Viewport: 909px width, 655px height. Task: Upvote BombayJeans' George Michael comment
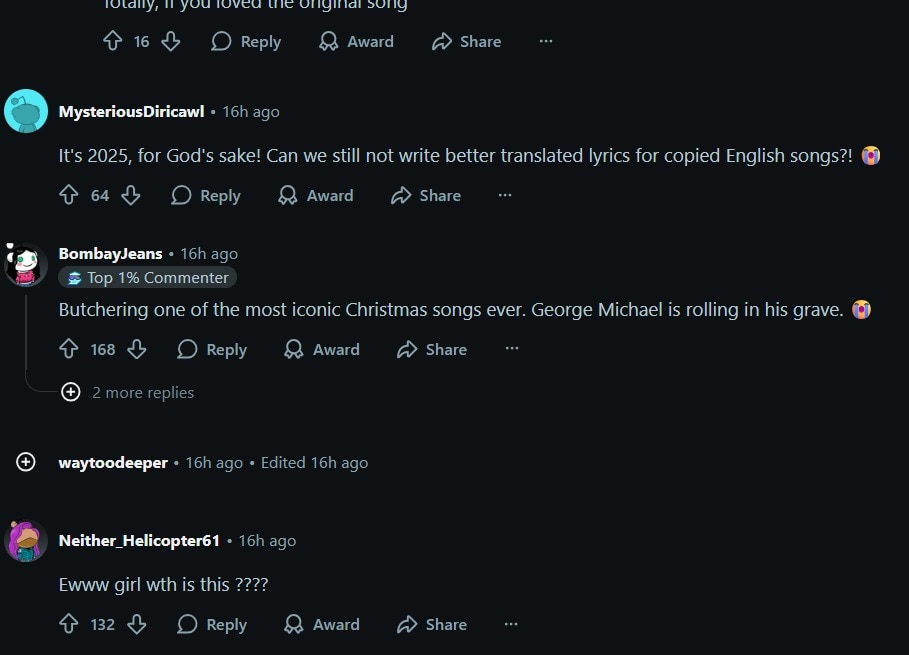68,349
